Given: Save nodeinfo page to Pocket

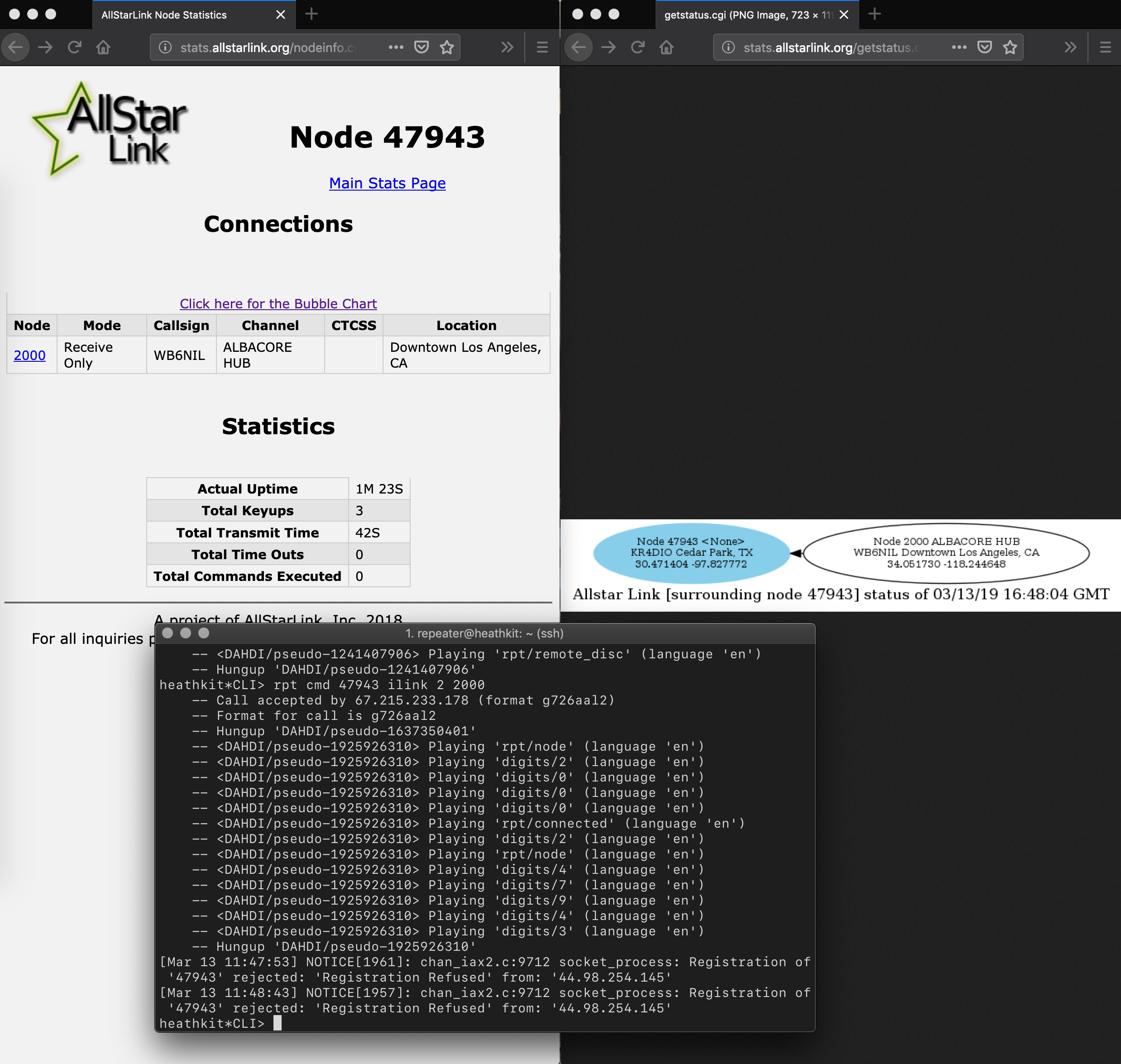Looking at the screenshot, I should tap(422, 47).
